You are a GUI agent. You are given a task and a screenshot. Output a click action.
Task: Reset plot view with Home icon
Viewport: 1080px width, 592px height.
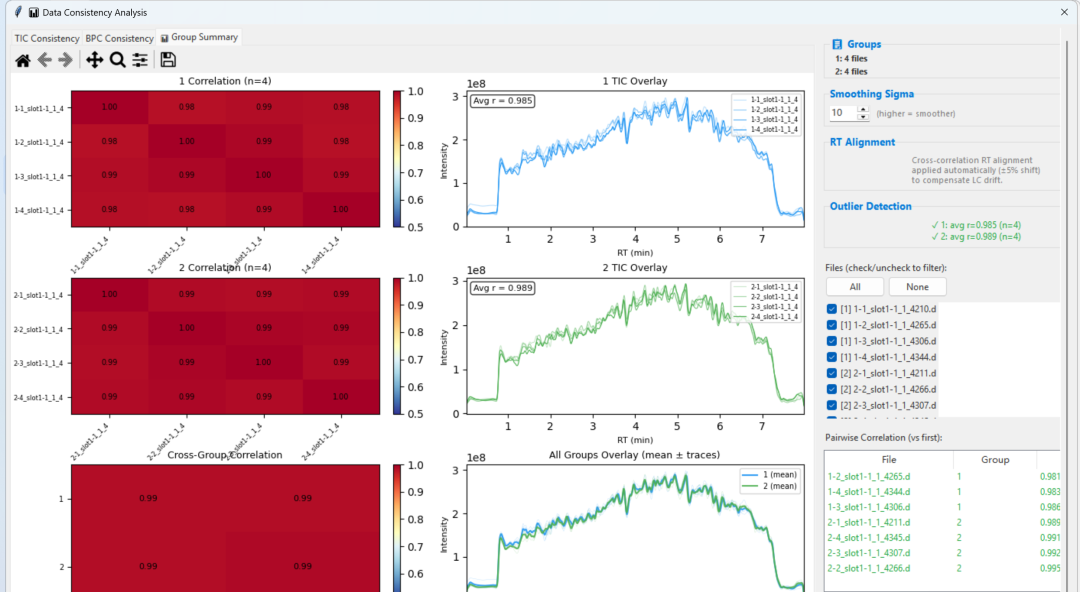point(23,61)
